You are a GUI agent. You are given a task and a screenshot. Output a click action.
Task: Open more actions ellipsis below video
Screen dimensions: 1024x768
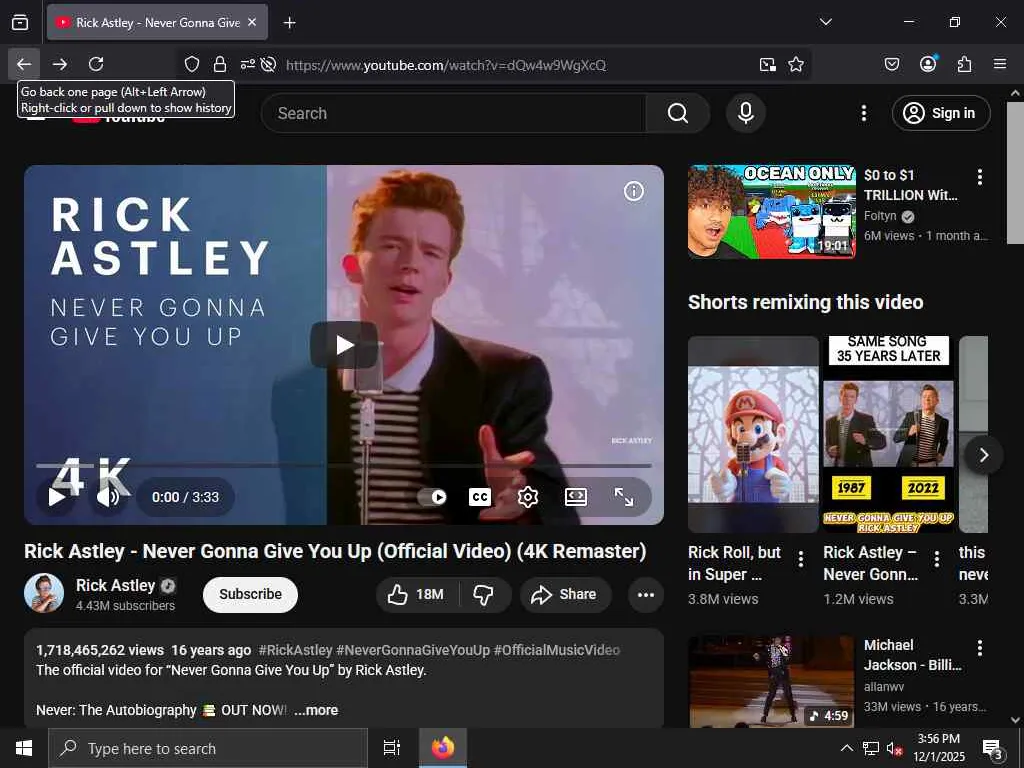(645, 594)
